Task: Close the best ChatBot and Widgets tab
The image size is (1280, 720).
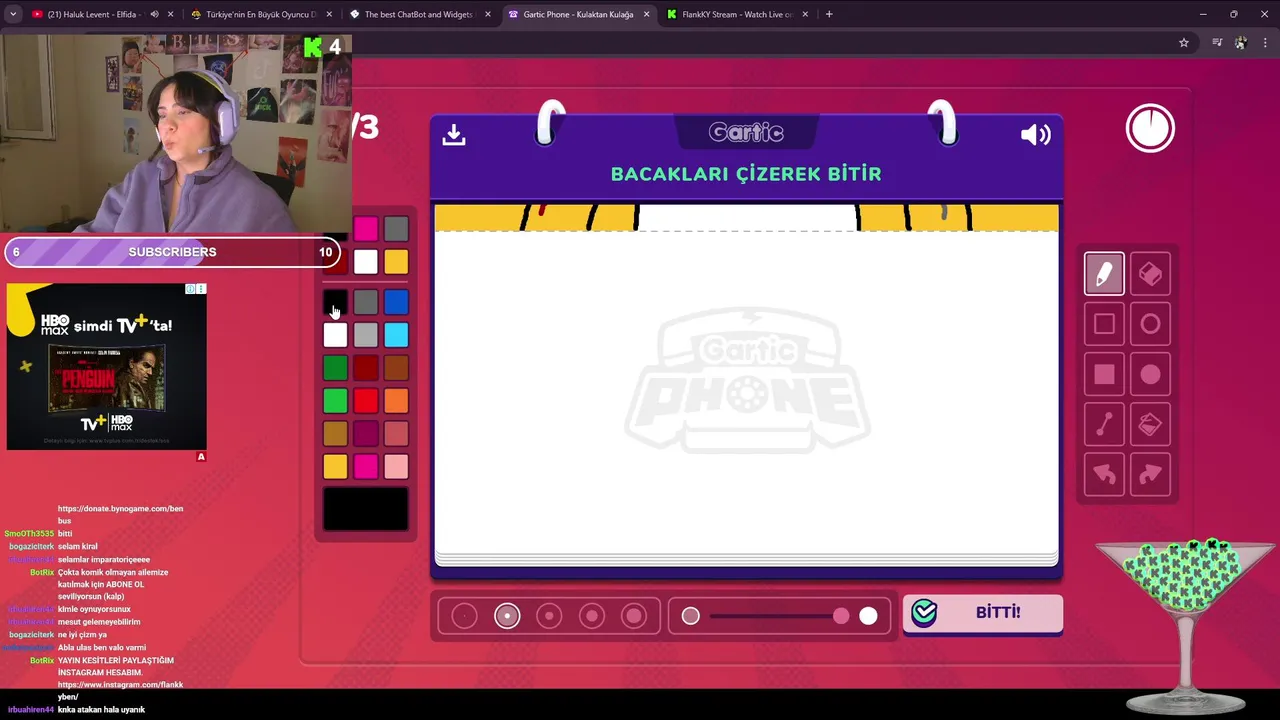Action: tap(488, 14)
